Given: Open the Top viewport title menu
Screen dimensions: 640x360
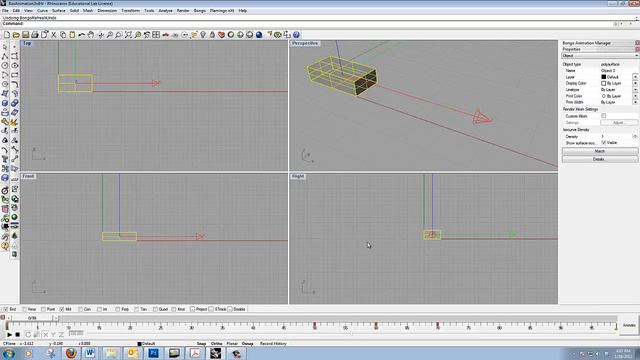Looking at the screenshot, I should 27,43.
